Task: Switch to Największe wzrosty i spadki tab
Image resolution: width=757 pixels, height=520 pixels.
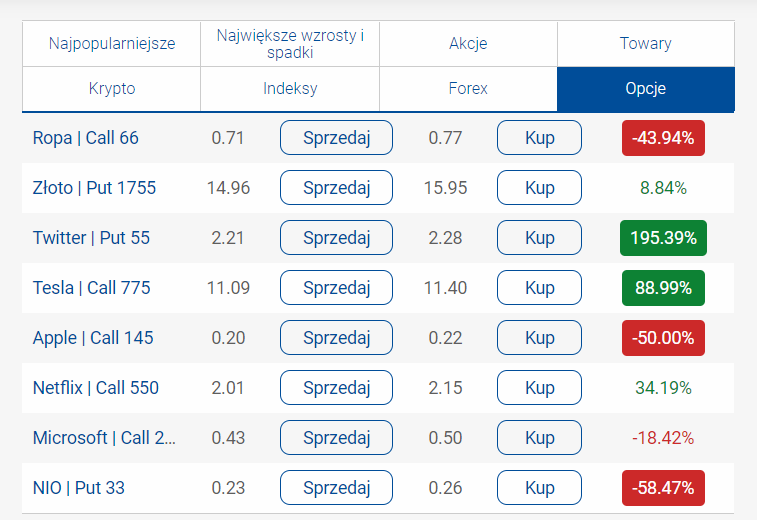Action: (x=290, y=43)
